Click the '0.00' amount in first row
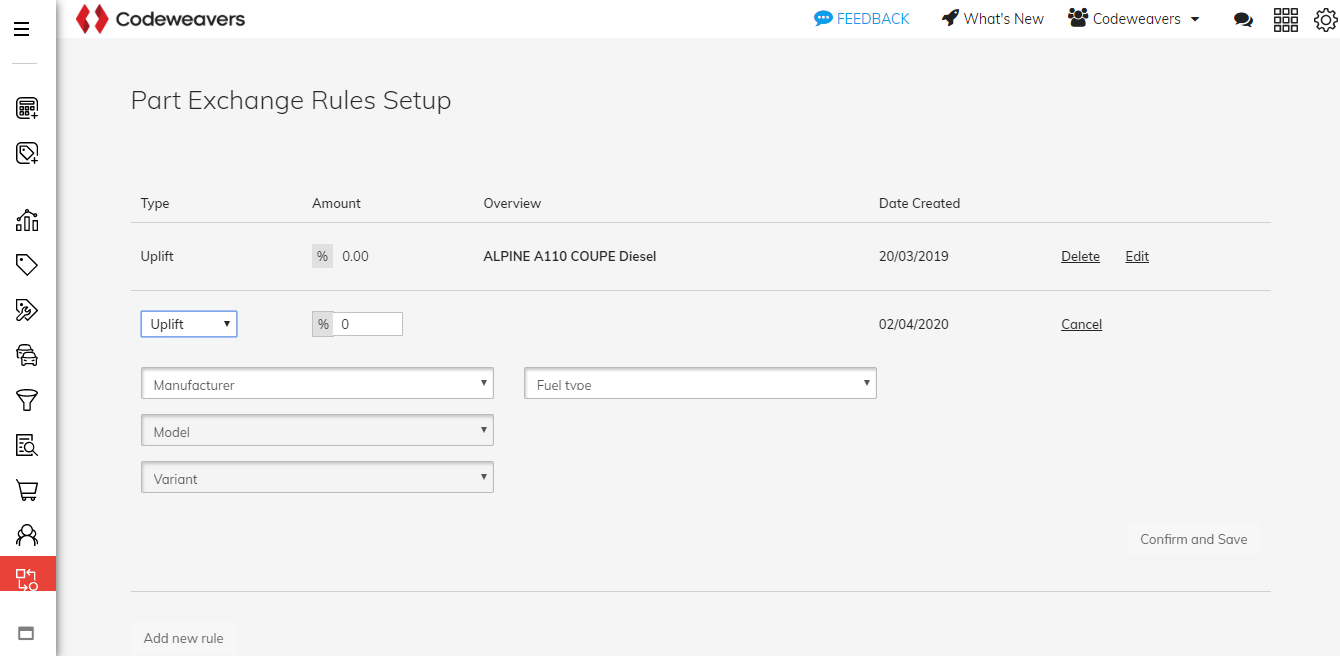The width and height of the screenshot is (1340, 656). pos(355,256)
